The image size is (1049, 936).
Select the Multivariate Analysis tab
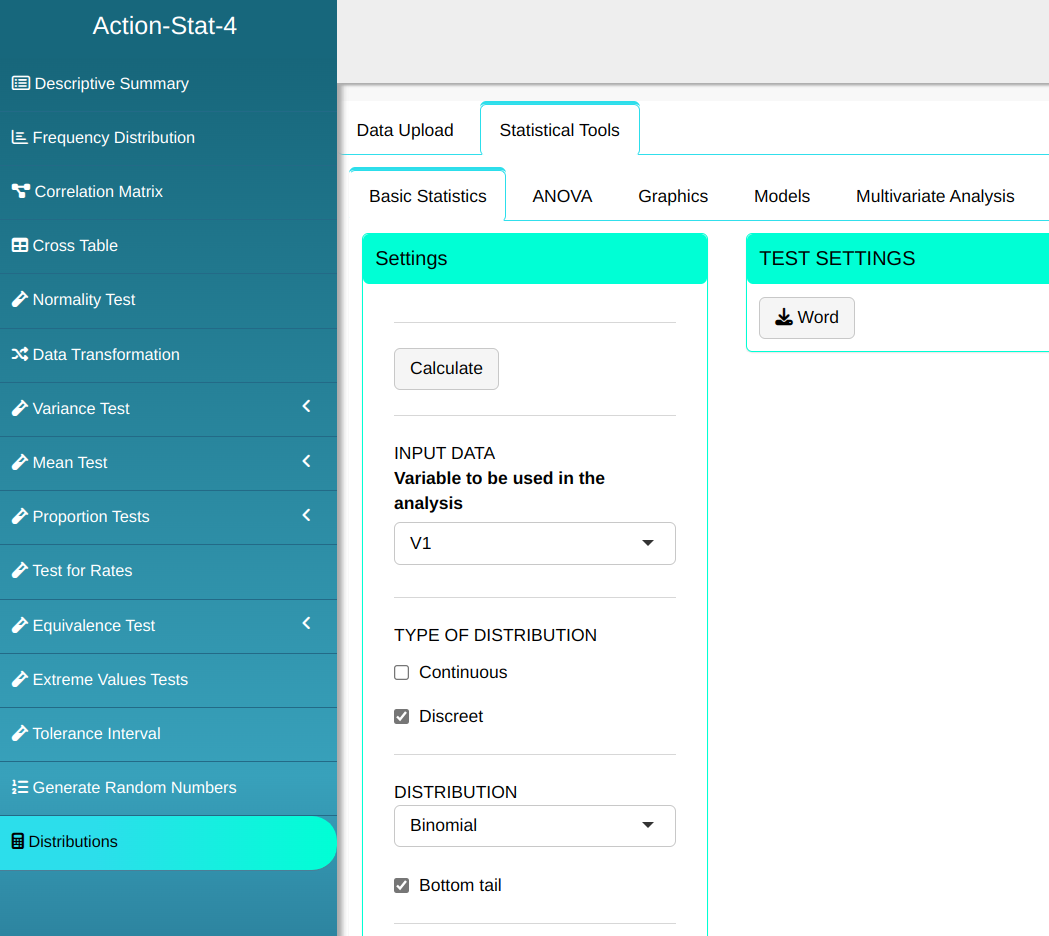pyautogui.click(x=935, y=197)
